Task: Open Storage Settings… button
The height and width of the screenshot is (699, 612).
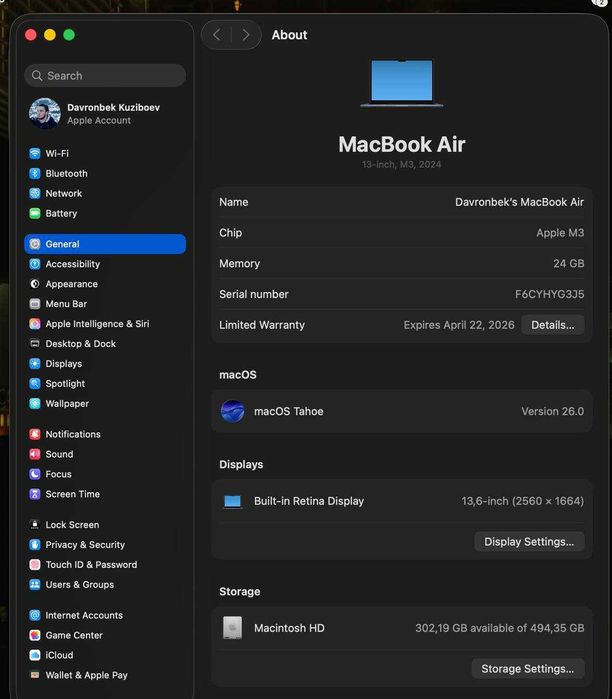Action: tap(528, 669)
